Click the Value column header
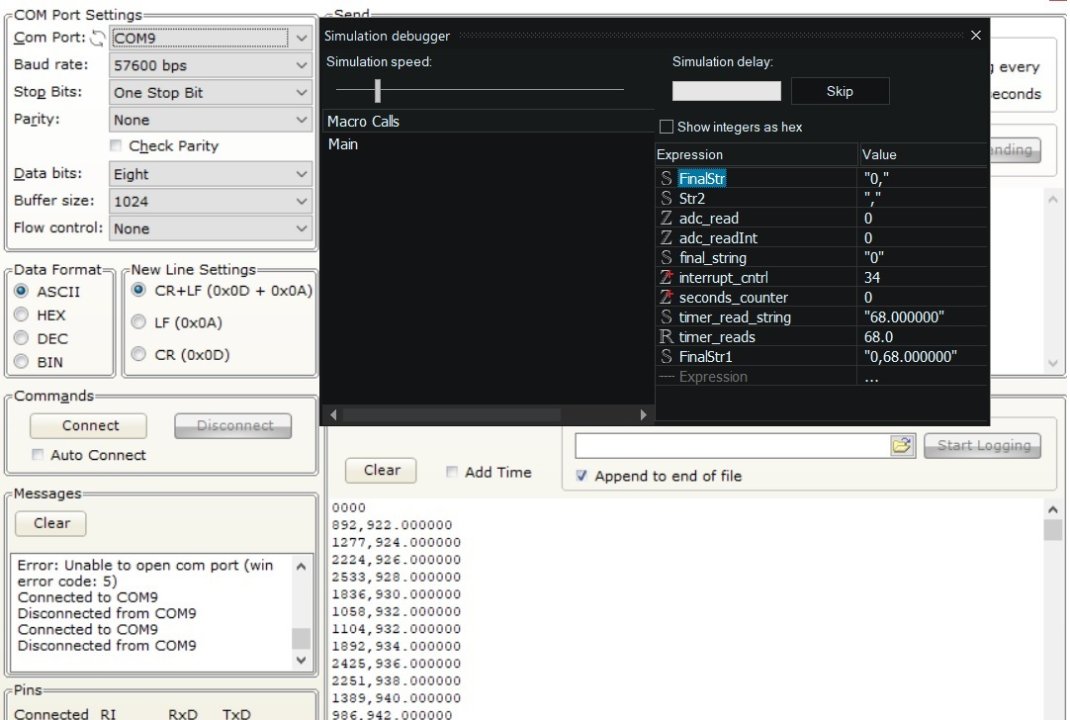 (923, 154)
